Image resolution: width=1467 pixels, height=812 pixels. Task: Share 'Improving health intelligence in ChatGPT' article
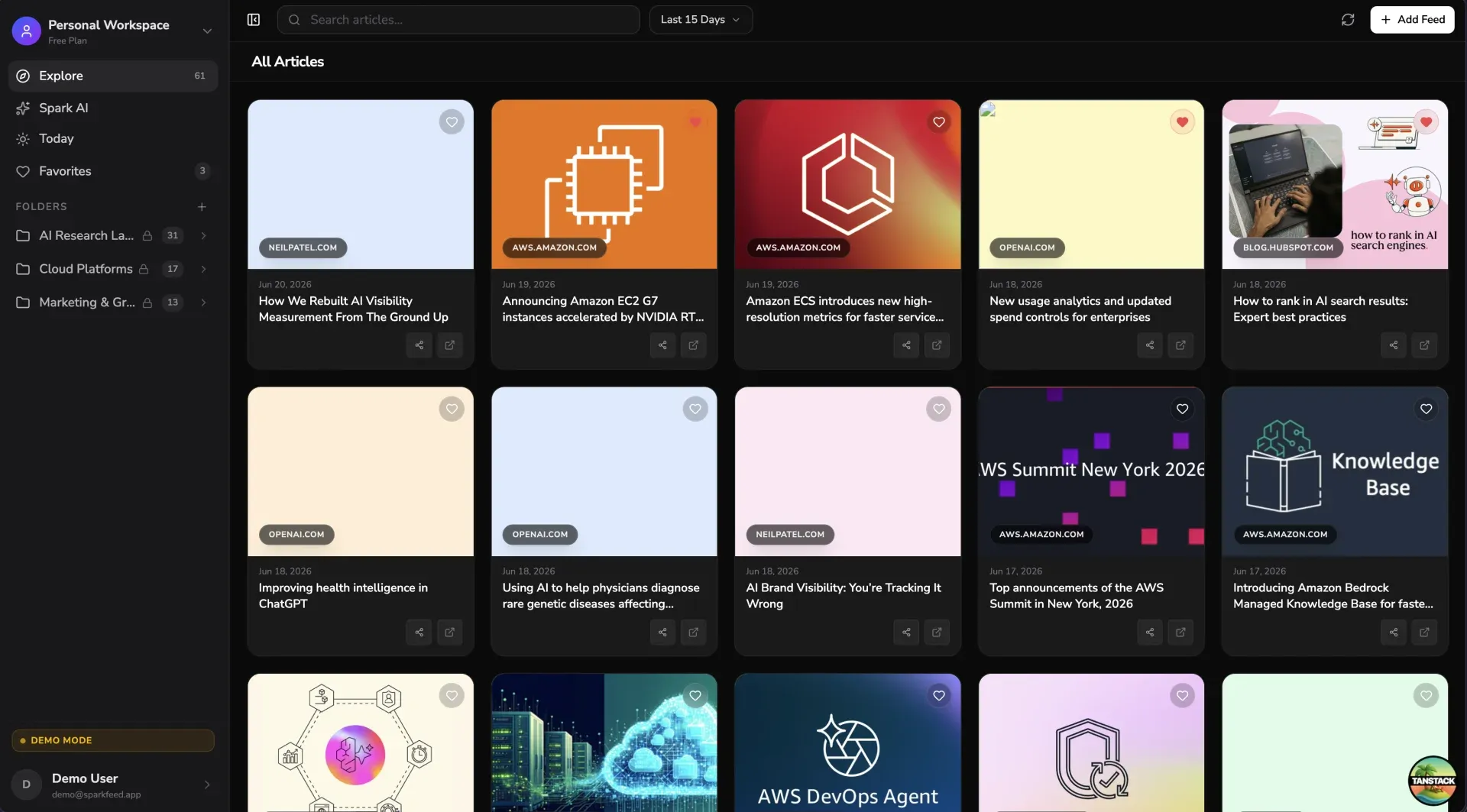[x=419, y=632]
